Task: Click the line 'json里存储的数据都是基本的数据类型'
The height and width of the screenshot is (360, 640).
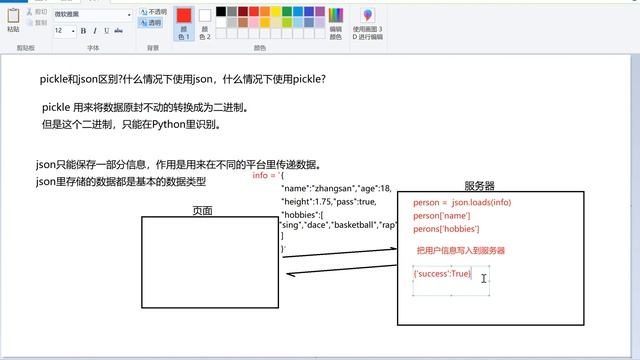Action: pos(121,182)
